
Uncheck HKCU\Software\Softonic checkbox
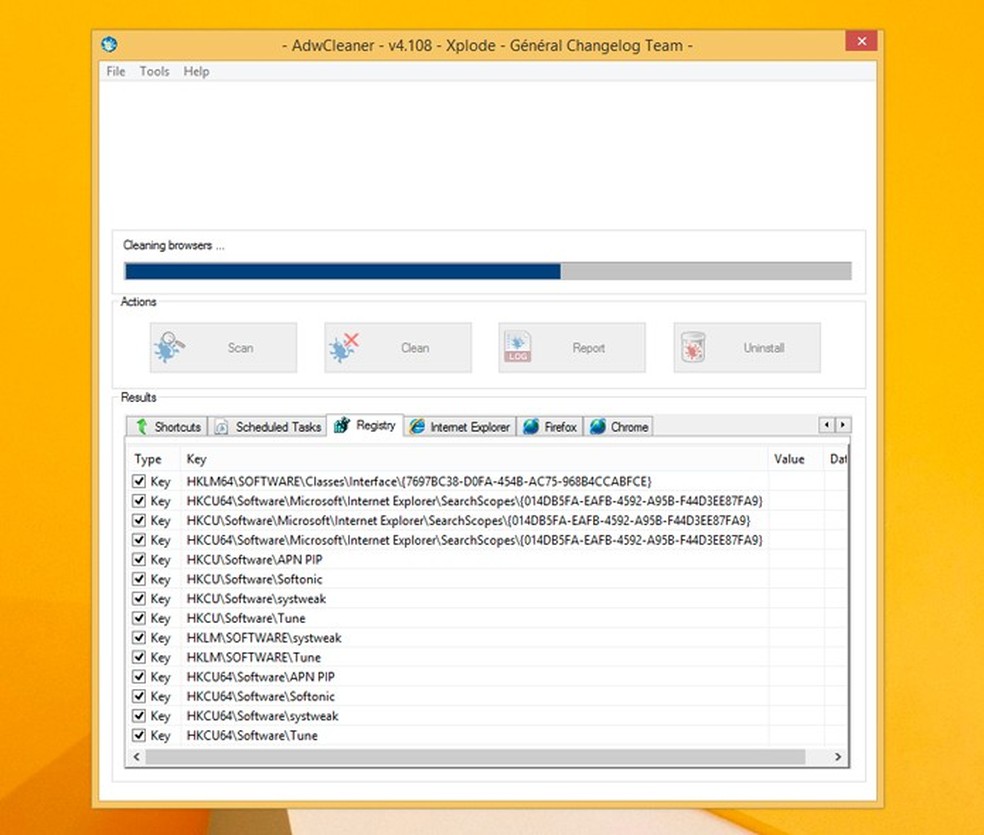coord(139,578)
